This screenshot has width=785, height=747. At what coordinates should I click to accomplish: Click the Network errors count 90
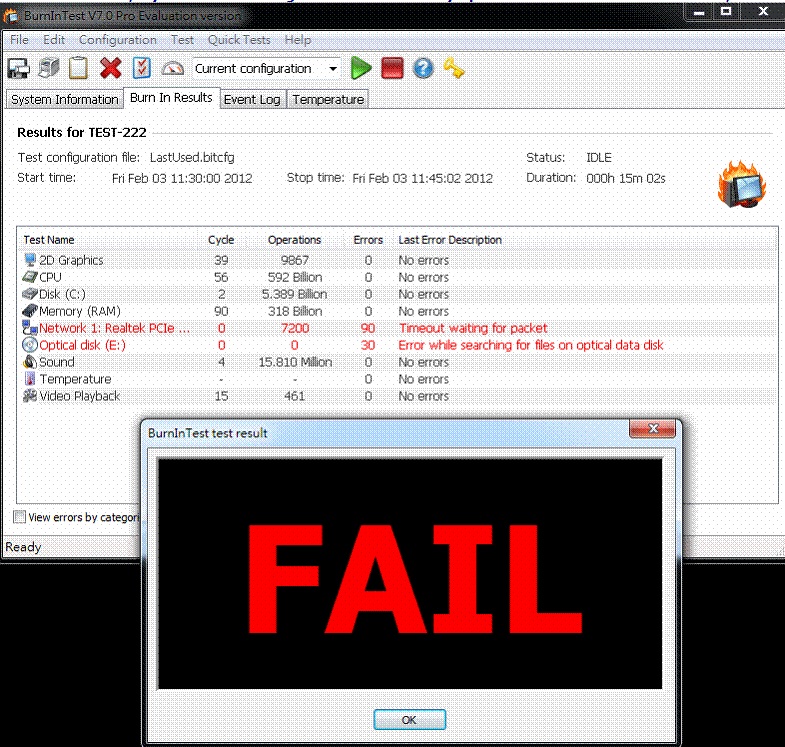pyautogui.click(x=368, y=328)
